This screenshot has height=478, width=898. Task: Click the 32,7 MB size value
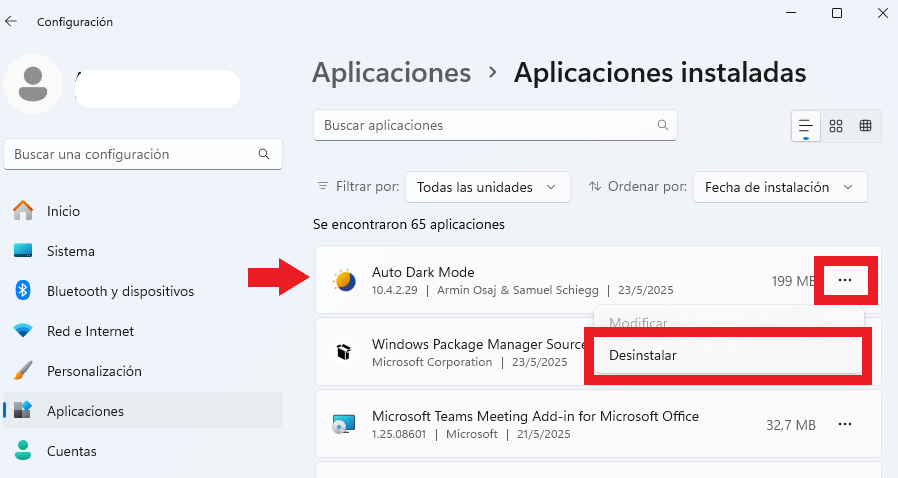[x=791, y=425]
